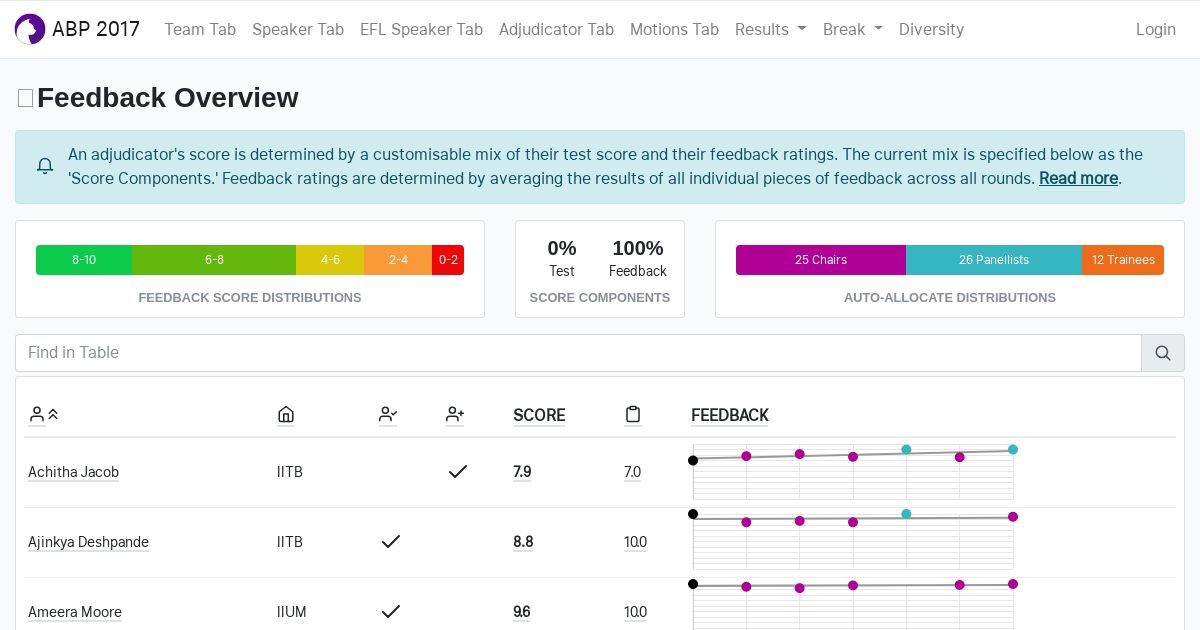
Task: Switch to the Motions Tab
Action: 674,29
